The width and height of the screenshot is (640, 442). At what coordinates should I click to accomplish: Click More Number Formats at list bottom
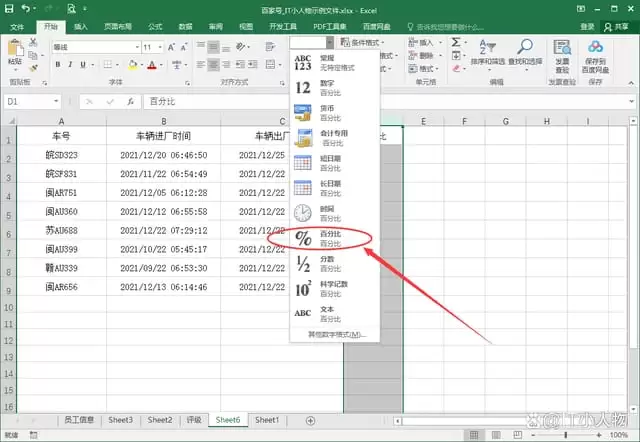[337, 335]
